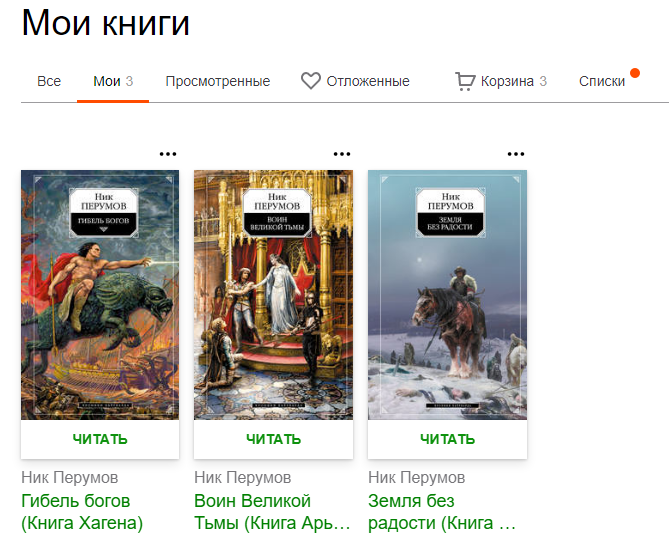The image size is (669, 550).
Task: Open the heart icon for Отложенные
Action: [310, 81]
